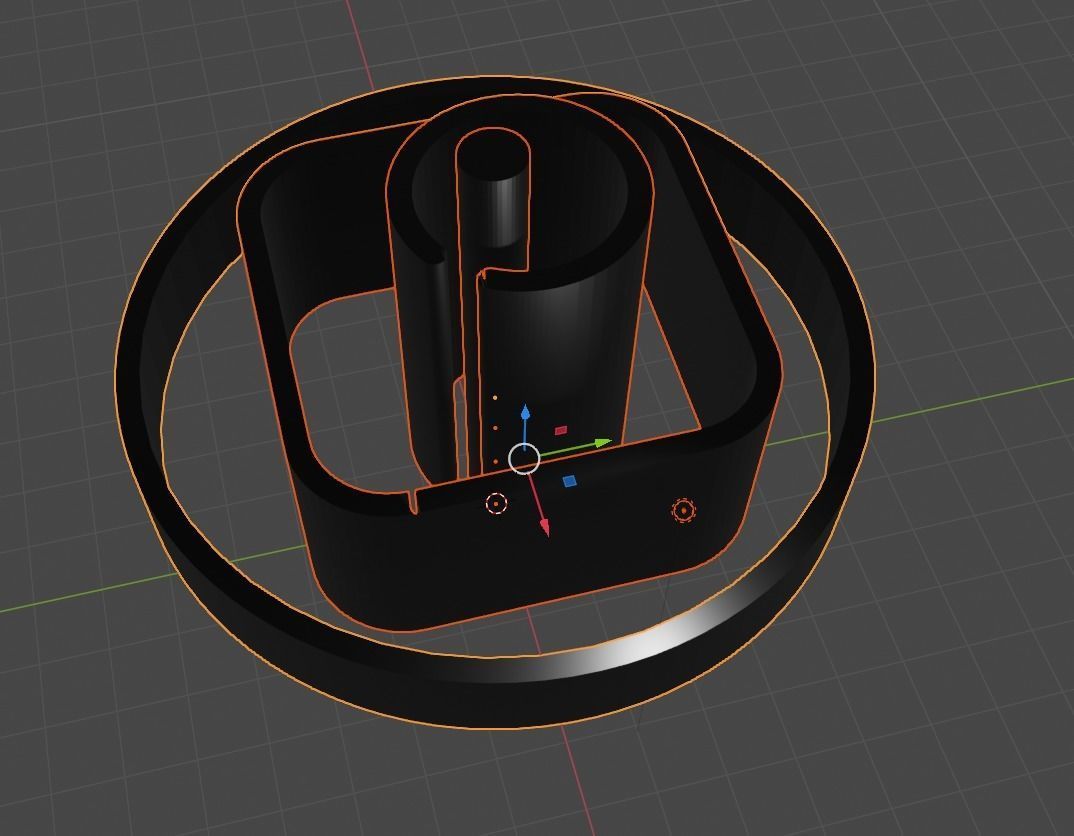The width and height of the screenshot is (1074, 836).
Task: Grab the green Y-axis move gizmo arrow
Action: pyautogui.click(x=601, y=444)
